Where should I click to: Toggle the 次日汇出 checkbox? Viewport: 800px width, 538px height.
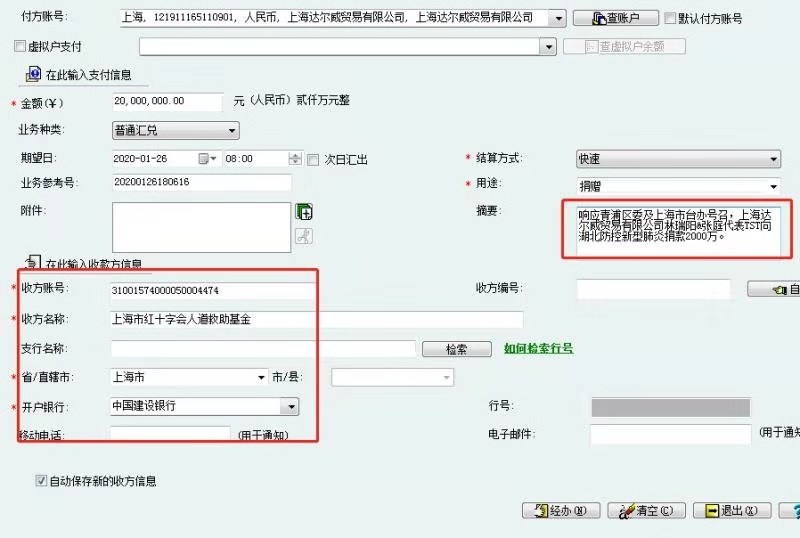(x=313, y=159)
